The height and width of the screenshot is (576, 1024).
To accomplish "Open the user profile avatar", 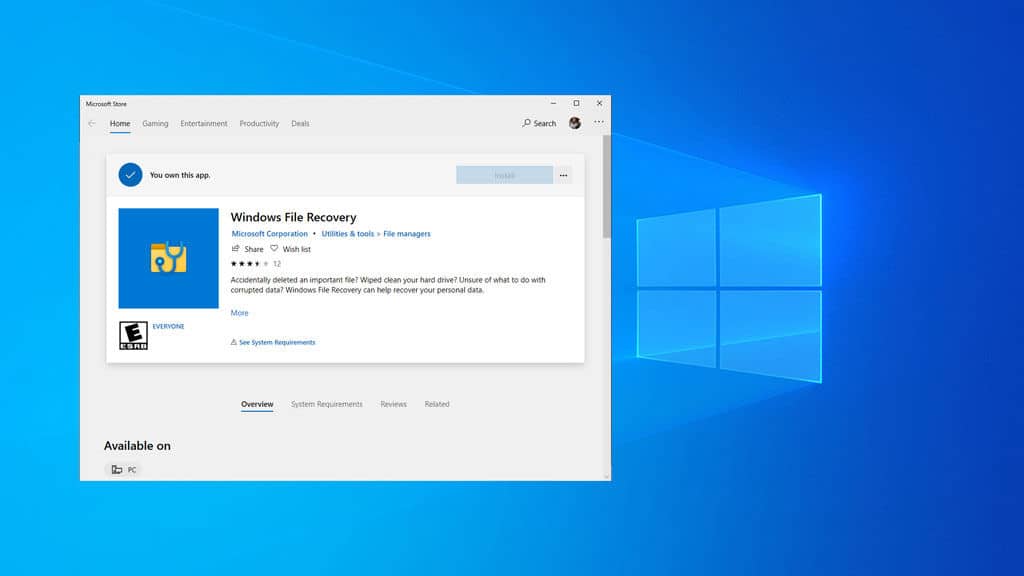I will (x=575, y=123).
